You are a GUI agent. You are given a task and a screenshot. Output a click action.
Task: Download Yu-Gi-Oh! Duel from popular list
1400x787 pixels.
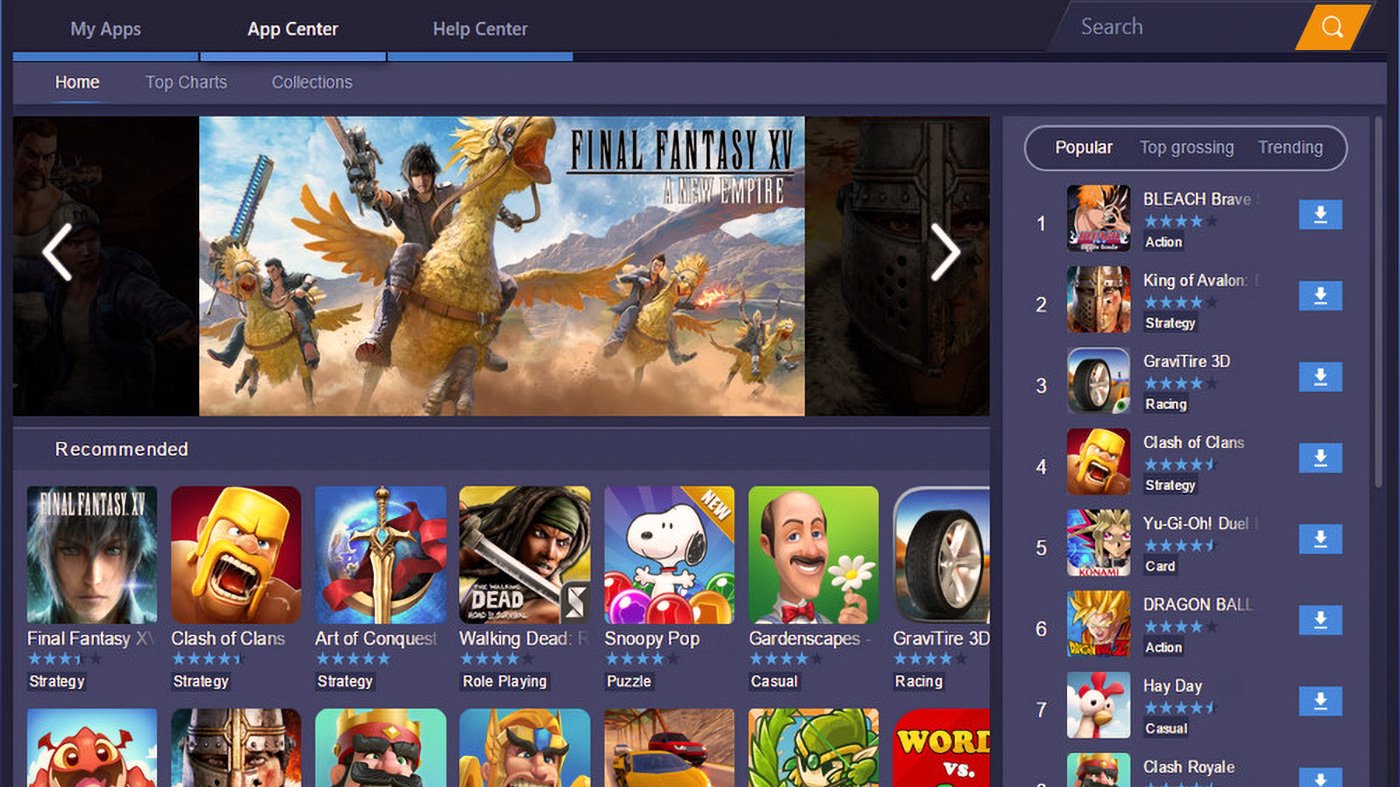[x=1320, y=539]
